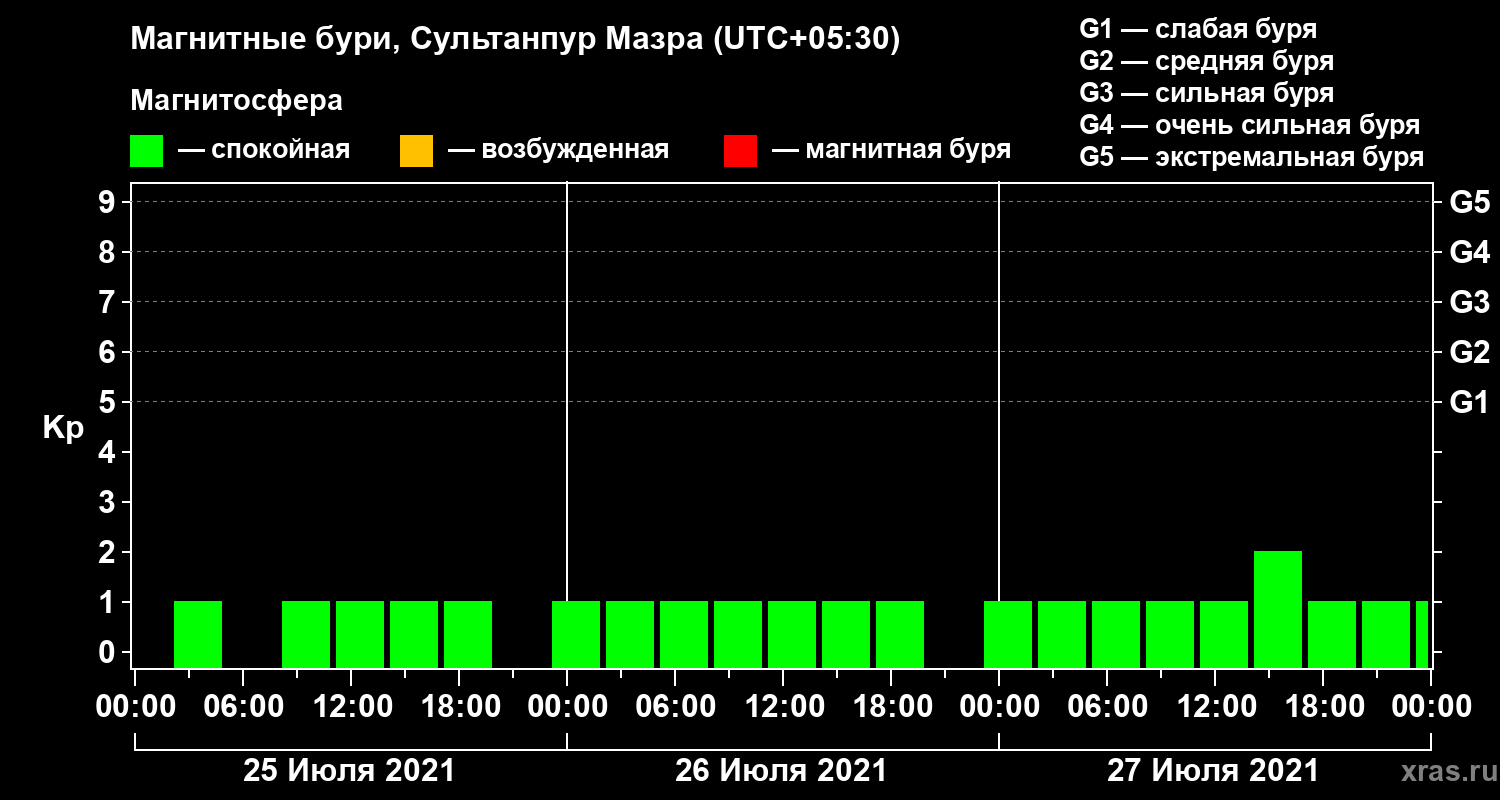Viewport: 1500px width, 800px height.
Task: Click the '06:00' time label for 25 Июля
Action: coord(243,707)
